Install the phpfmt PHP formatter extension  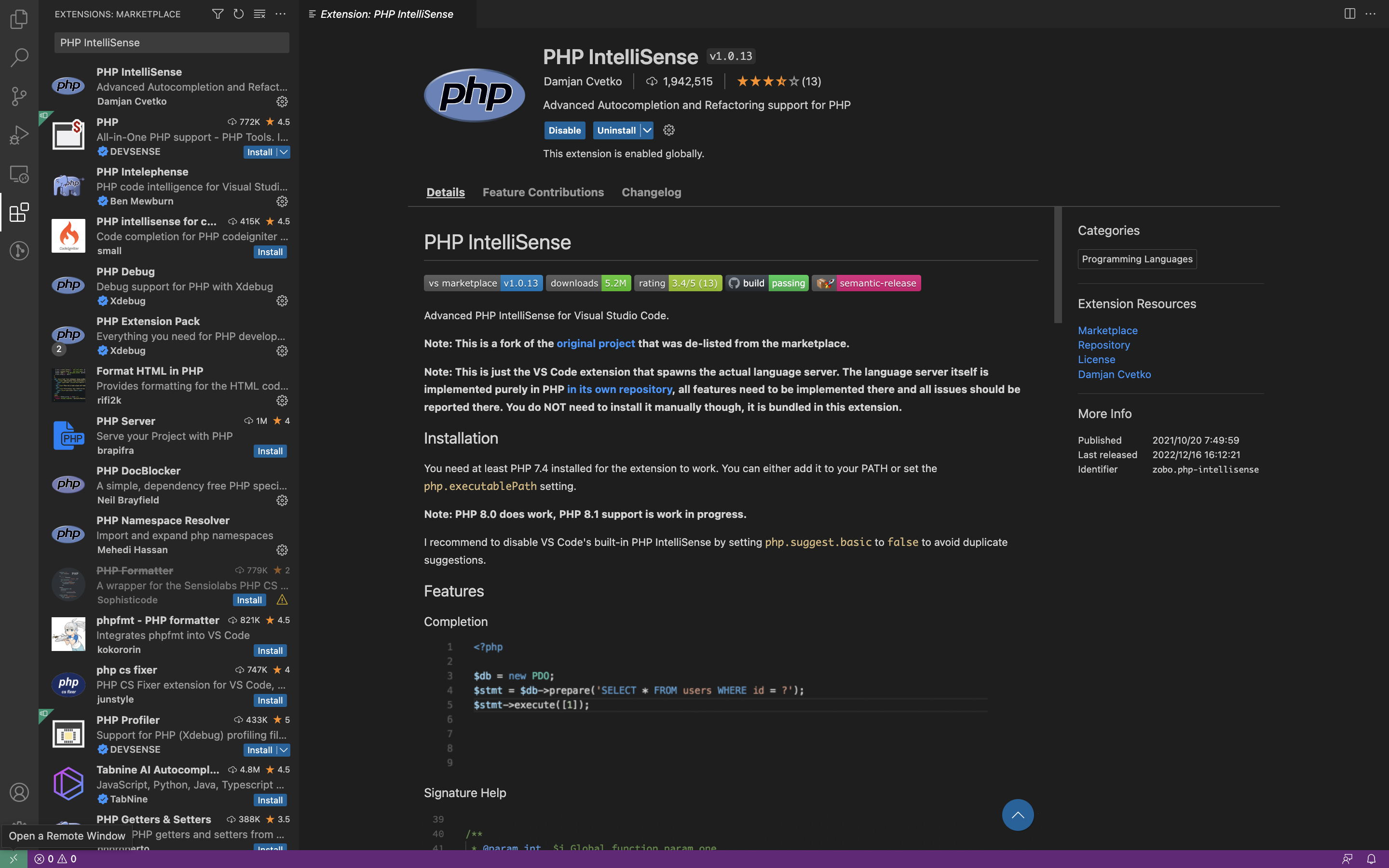[270, 651]
